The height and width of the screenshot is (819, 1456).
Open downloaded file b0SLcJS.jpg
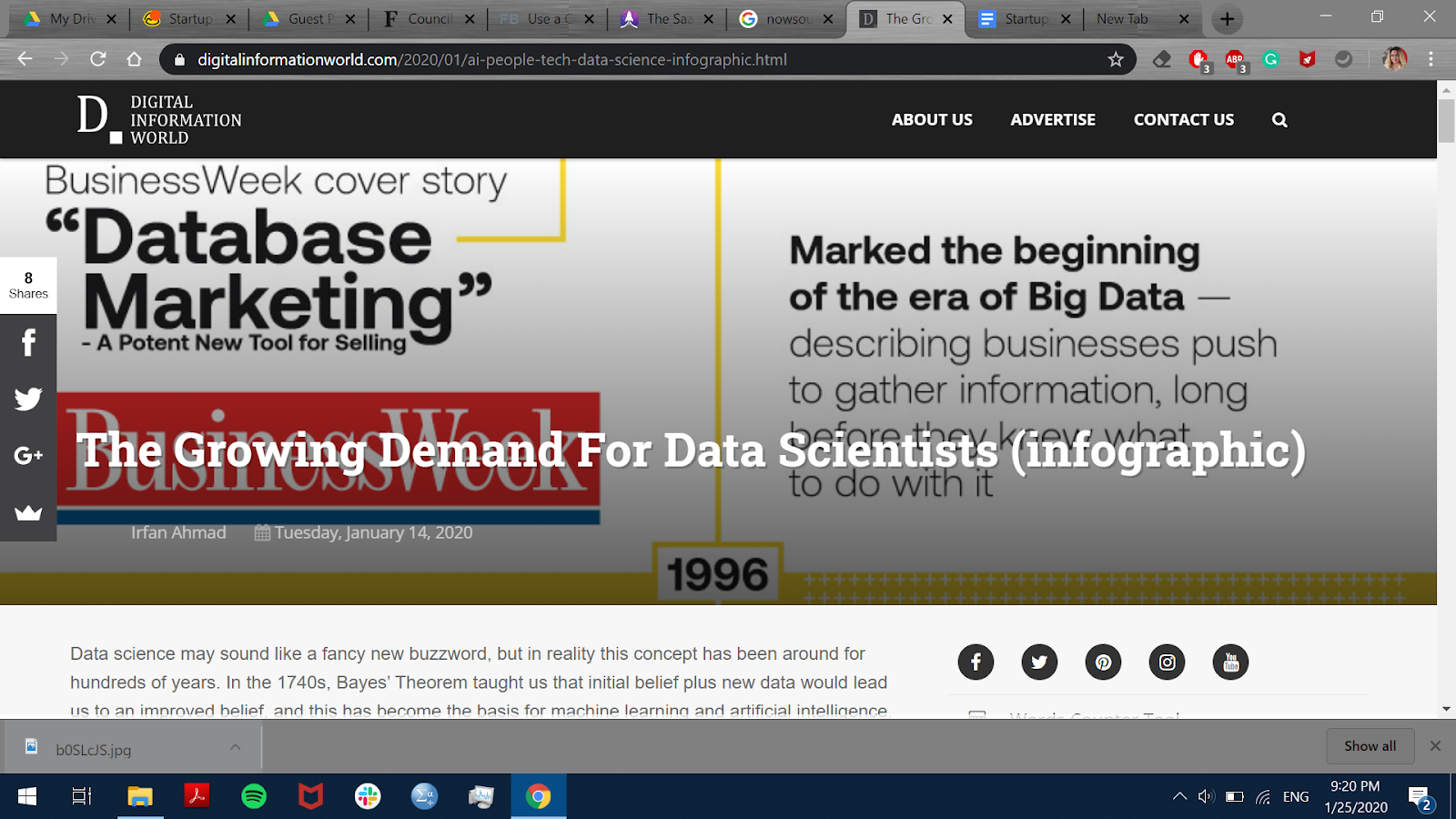[x=94, y=750]
